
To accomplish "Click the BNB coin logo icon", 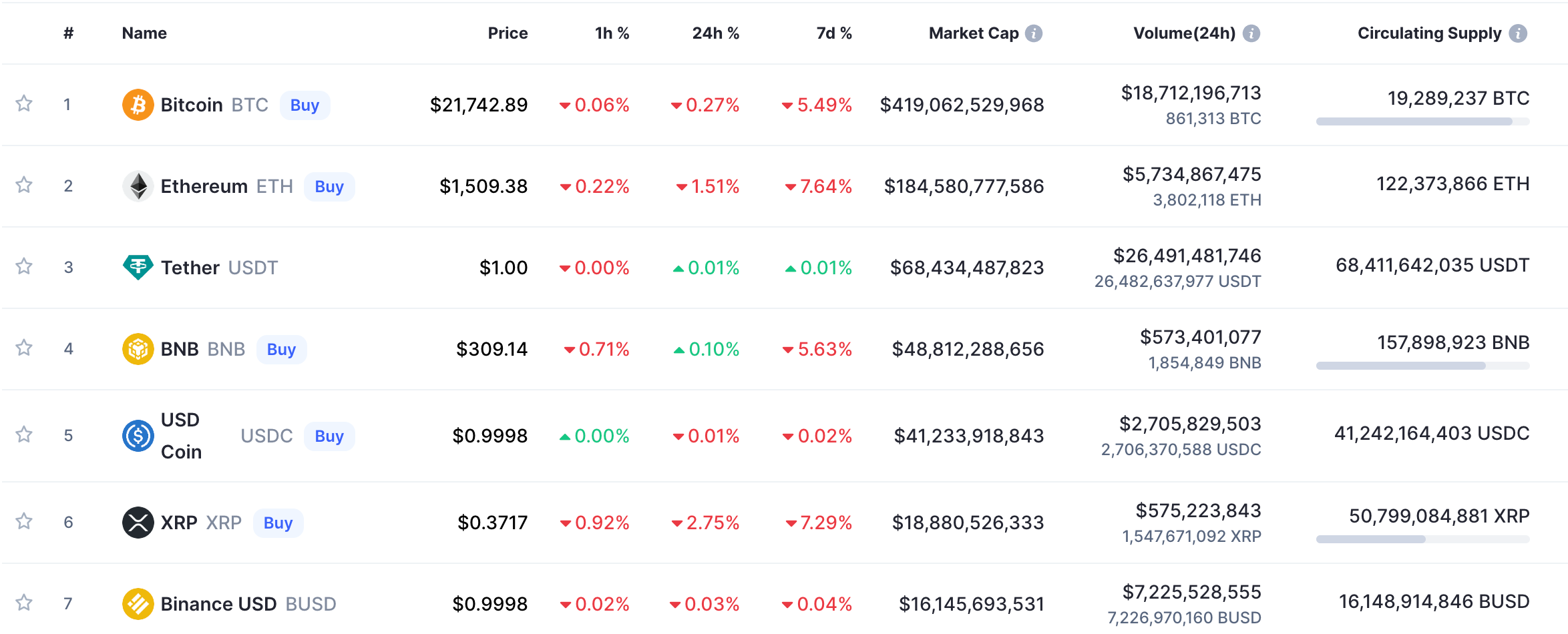I will (x=138, y=349).
